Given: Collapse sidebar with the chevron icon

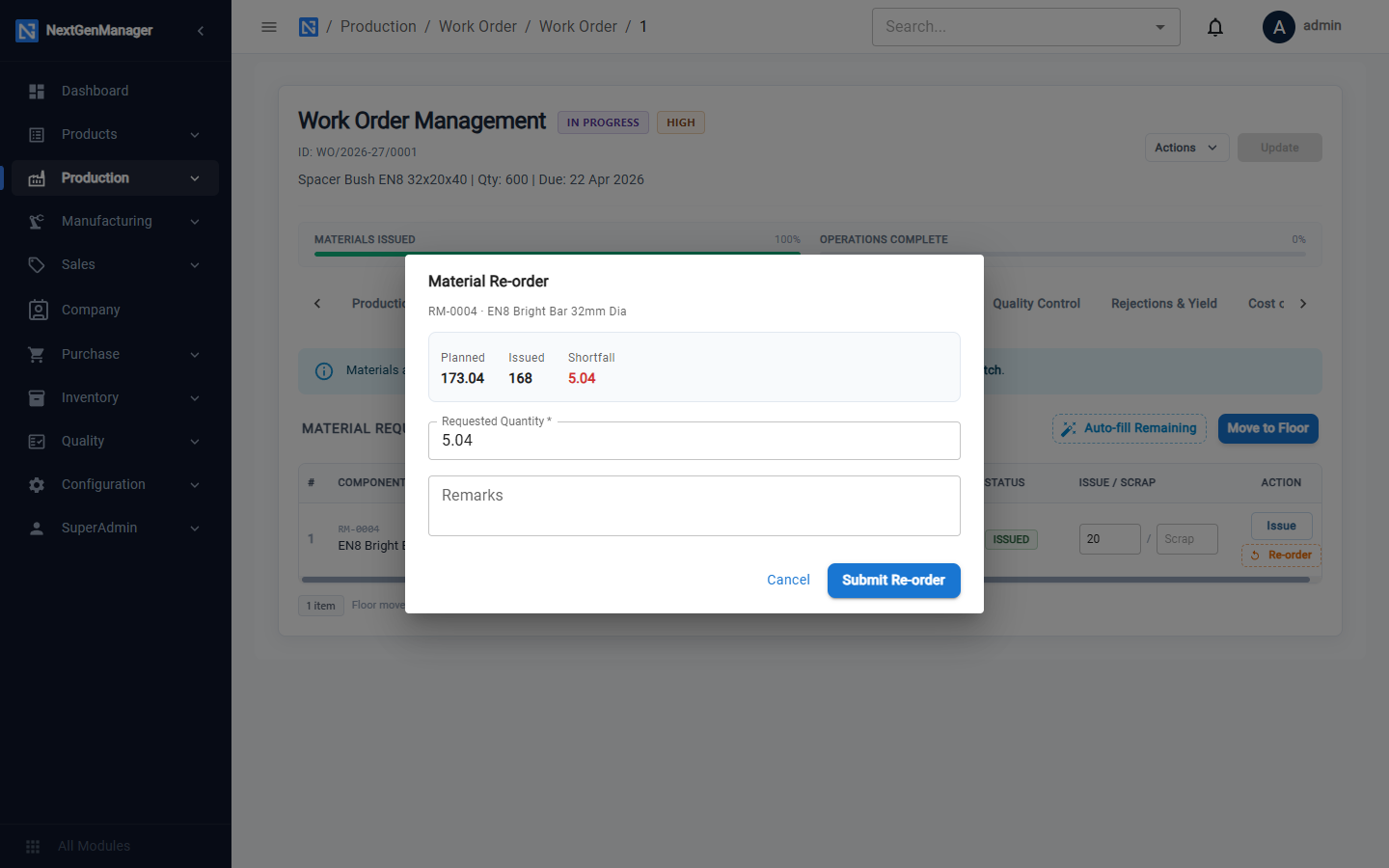Looking at the screenshot, I should coord(201,31).
